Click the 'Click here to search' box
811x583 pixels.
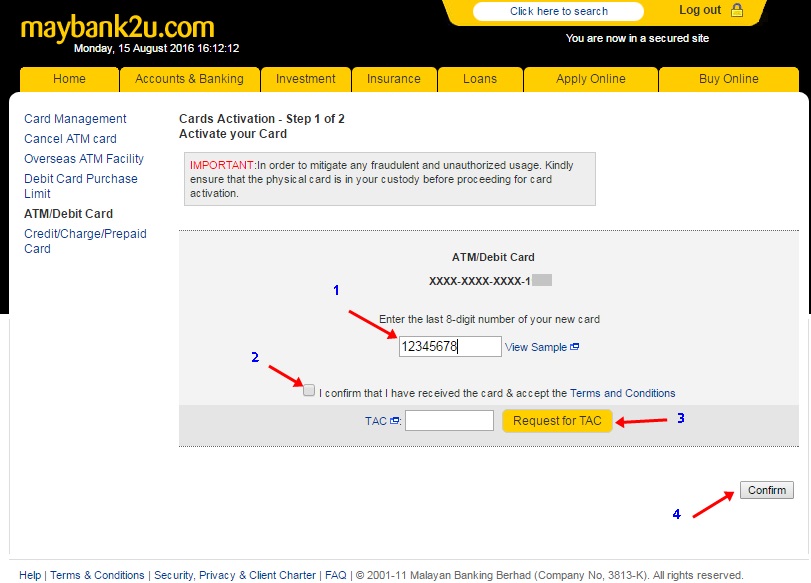coord(559,11)
